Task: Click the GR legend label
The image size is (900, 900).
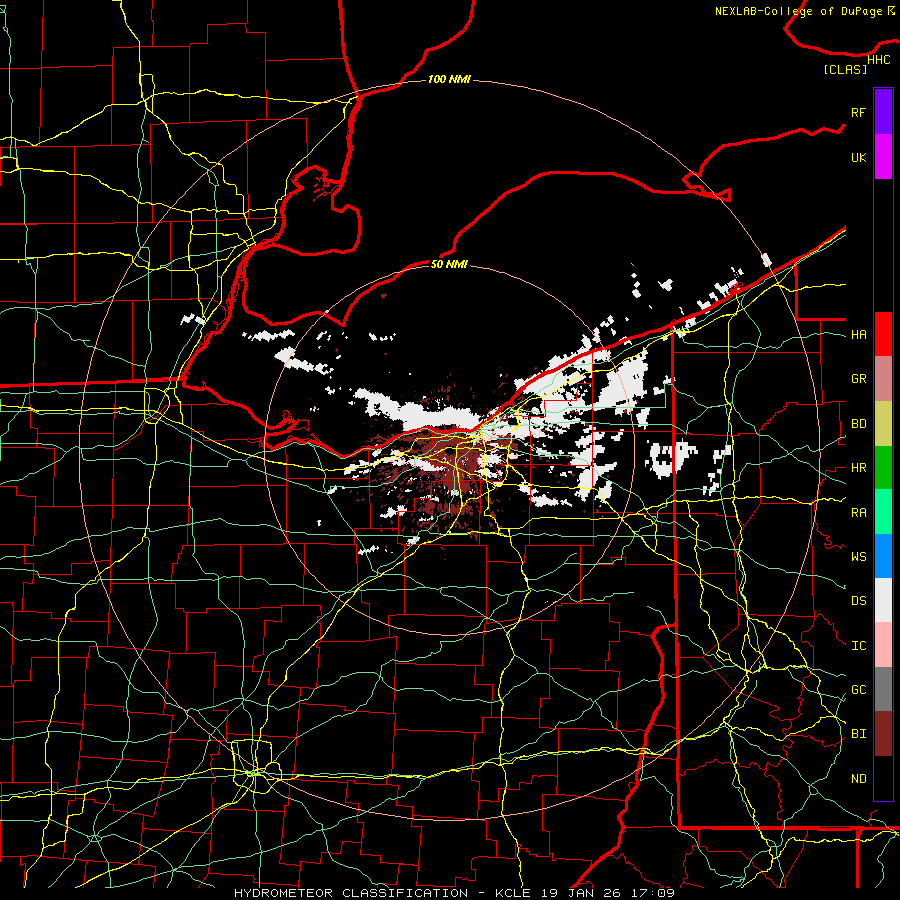Action: point(858,379)
